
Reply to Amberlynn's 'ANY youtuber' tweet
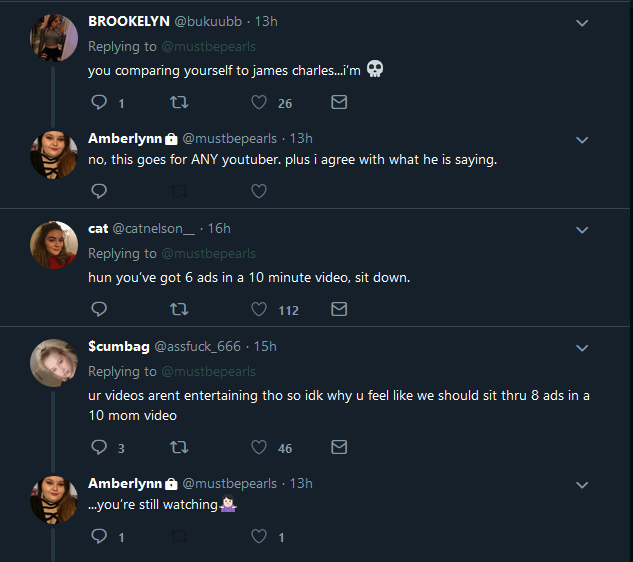coord(99,191)
